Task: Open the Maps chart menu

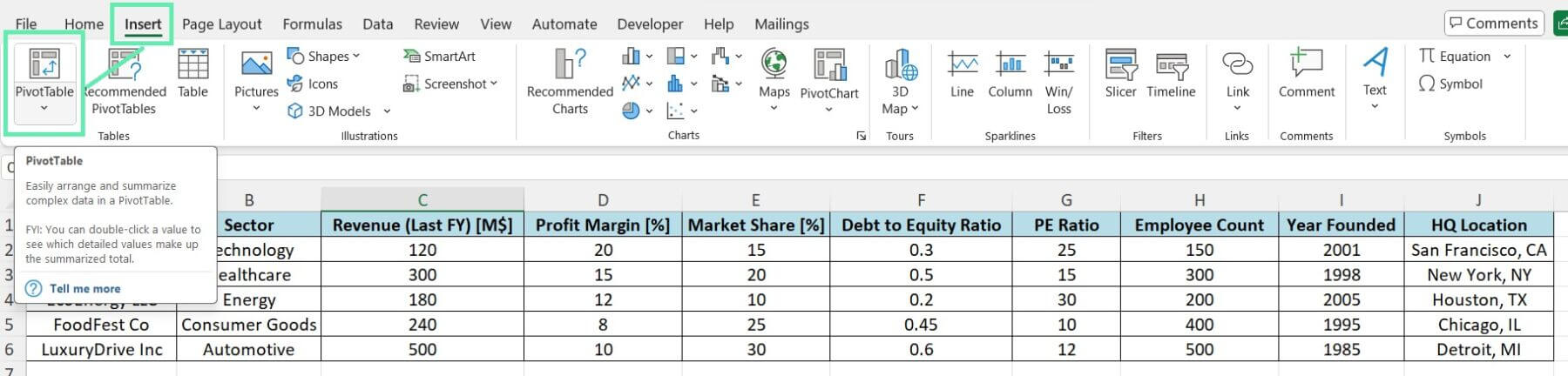Action: [x=774, y=81]
